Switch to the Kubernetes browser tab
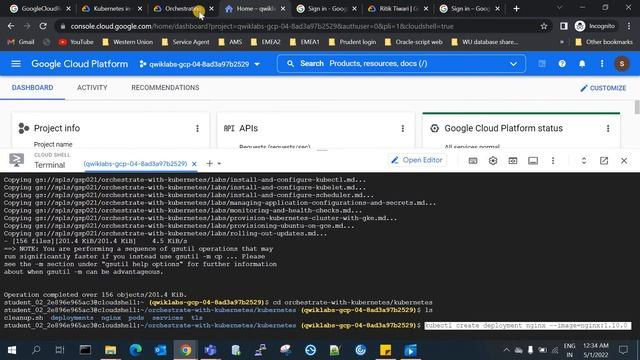The height and width of the screenshot is (360, 640). coord(111,9)
